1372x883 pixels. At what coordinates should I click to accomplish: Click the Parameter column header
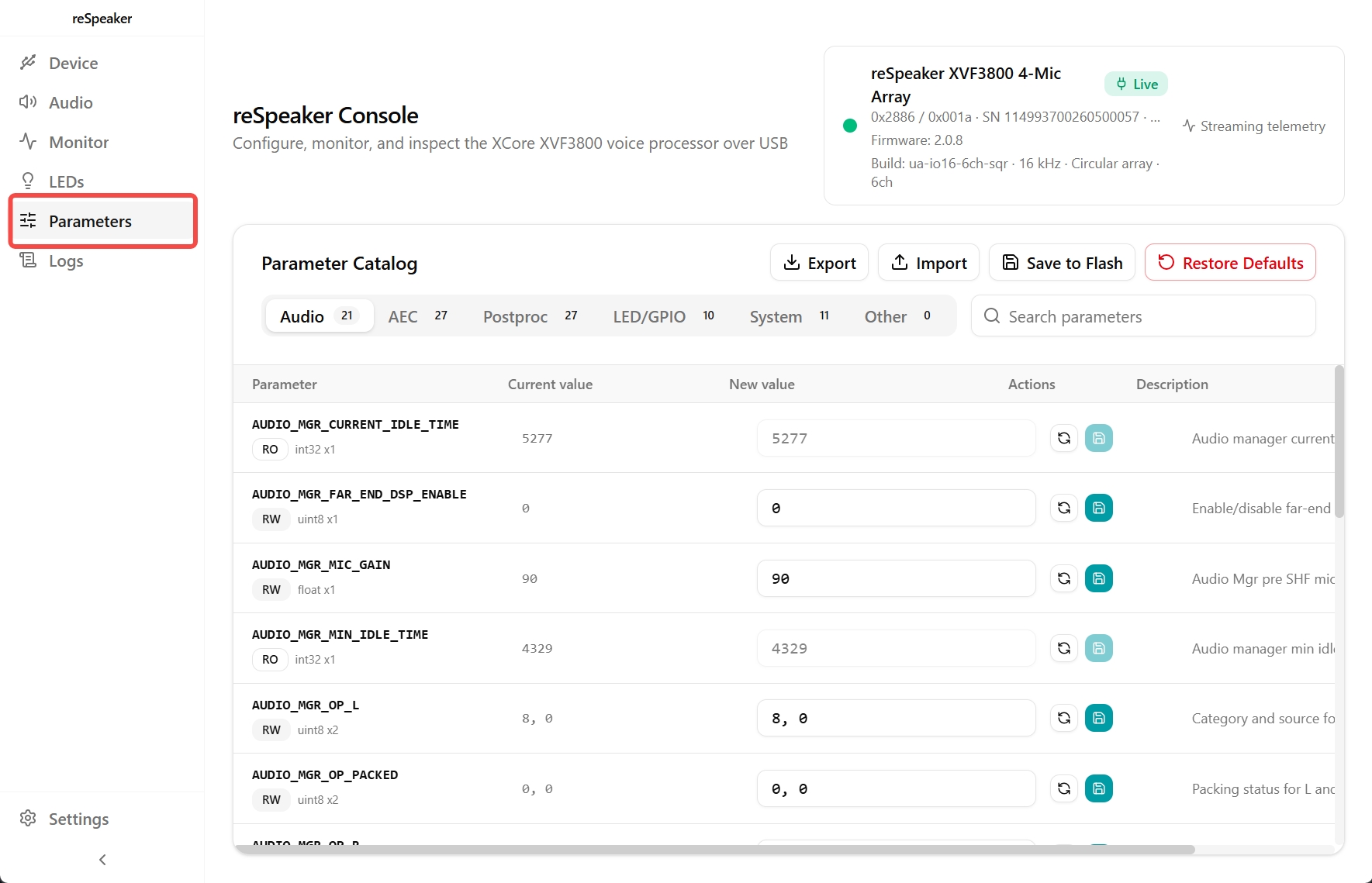pyautogui.click(x=285, y=384)
